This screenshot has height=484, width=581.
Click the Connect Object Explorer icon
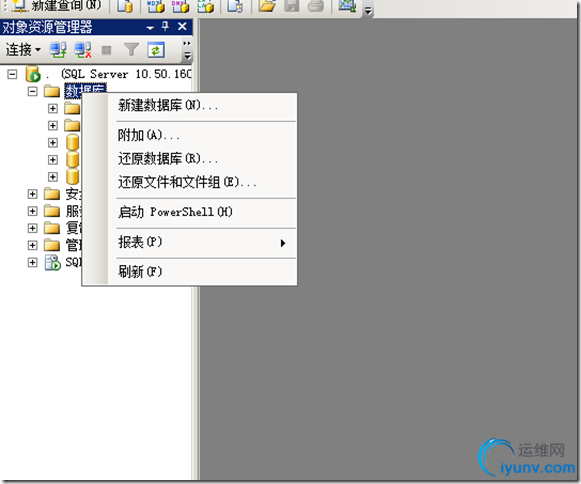pyautogui.click(x=58, y=50)
